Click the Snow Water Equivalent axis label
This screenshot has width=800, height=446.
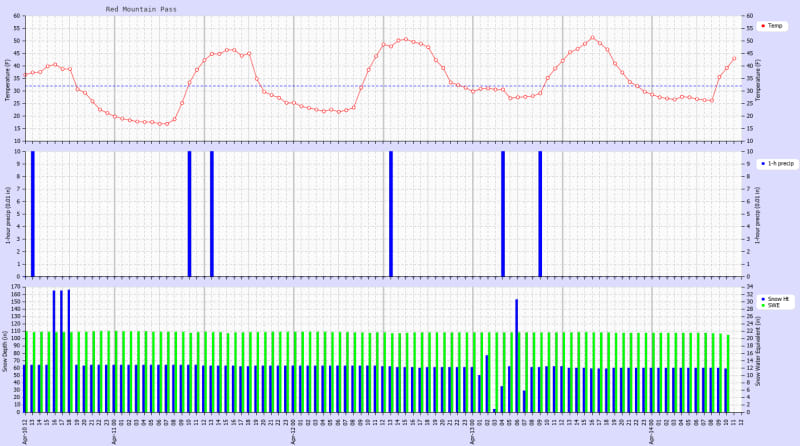(x=758, y=350)
